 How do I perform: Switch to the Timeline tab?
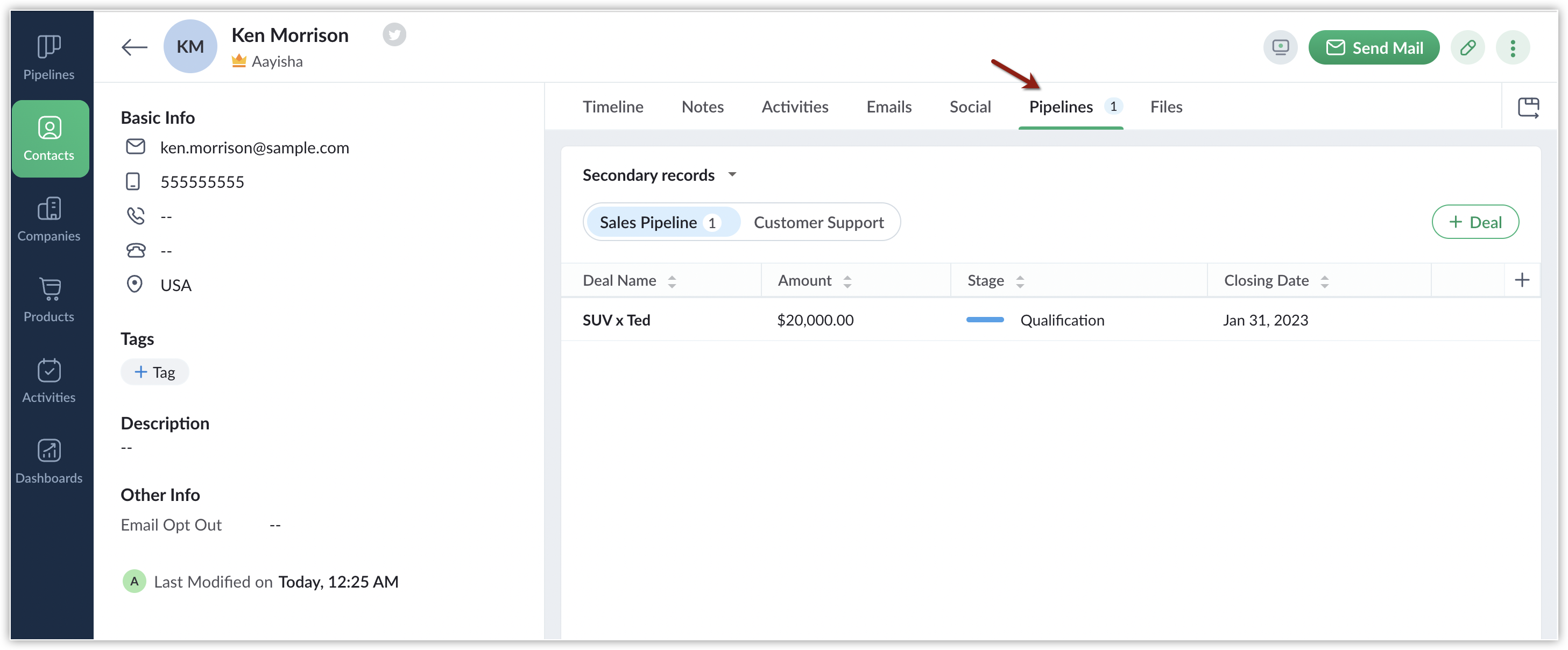coord(612,107)
